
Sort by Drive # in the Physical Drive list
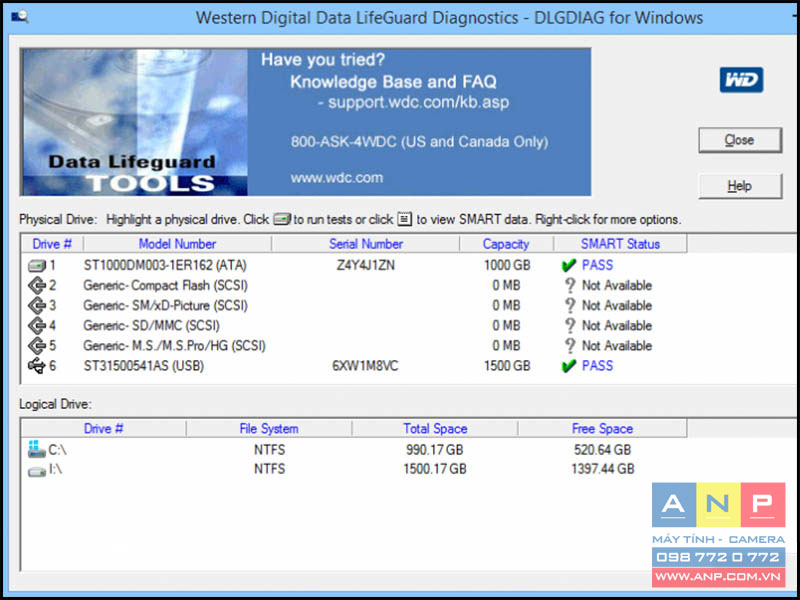tap(52, 244)
